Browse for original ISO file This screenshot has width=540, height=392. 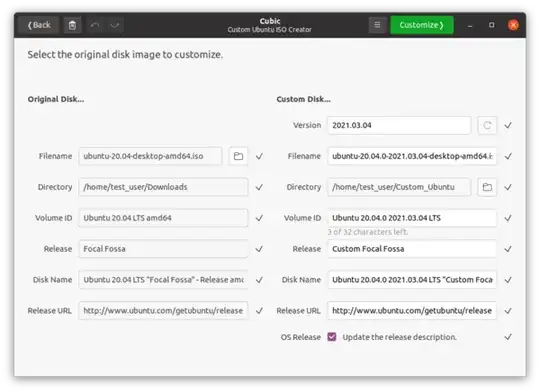[238, 156]
